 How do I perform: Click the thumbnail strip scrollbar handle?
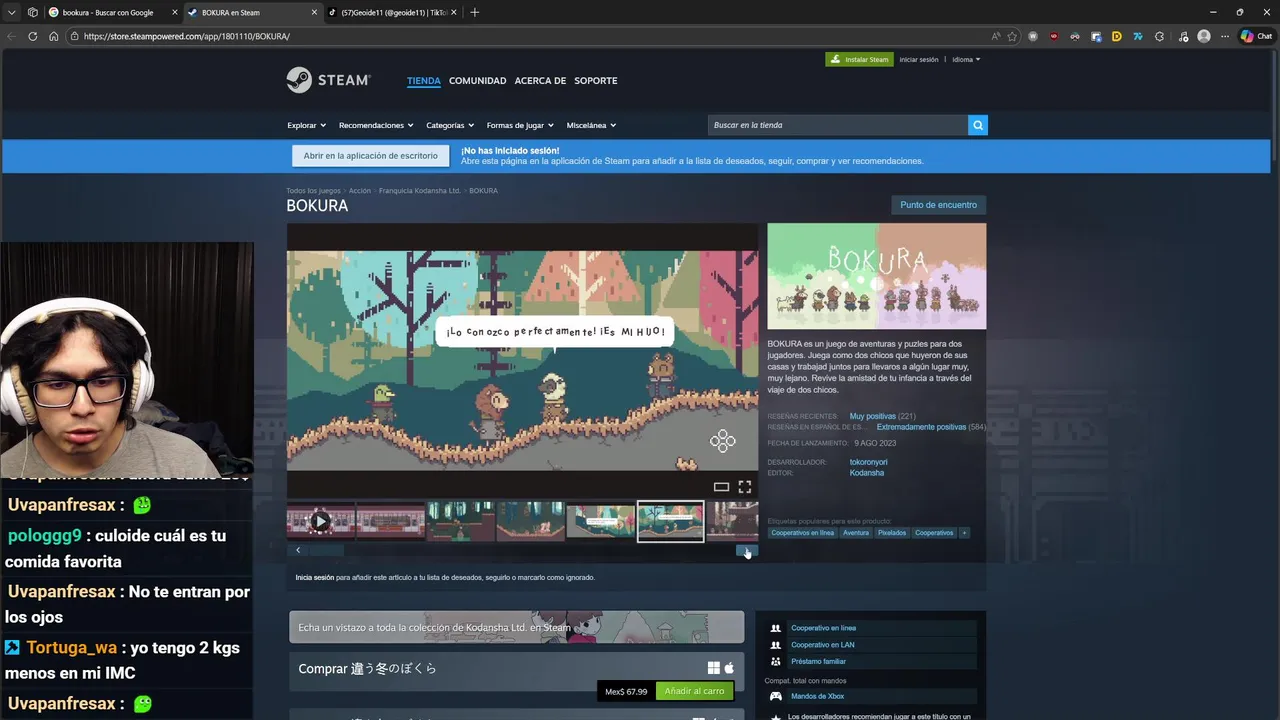[x=326, y=550]
